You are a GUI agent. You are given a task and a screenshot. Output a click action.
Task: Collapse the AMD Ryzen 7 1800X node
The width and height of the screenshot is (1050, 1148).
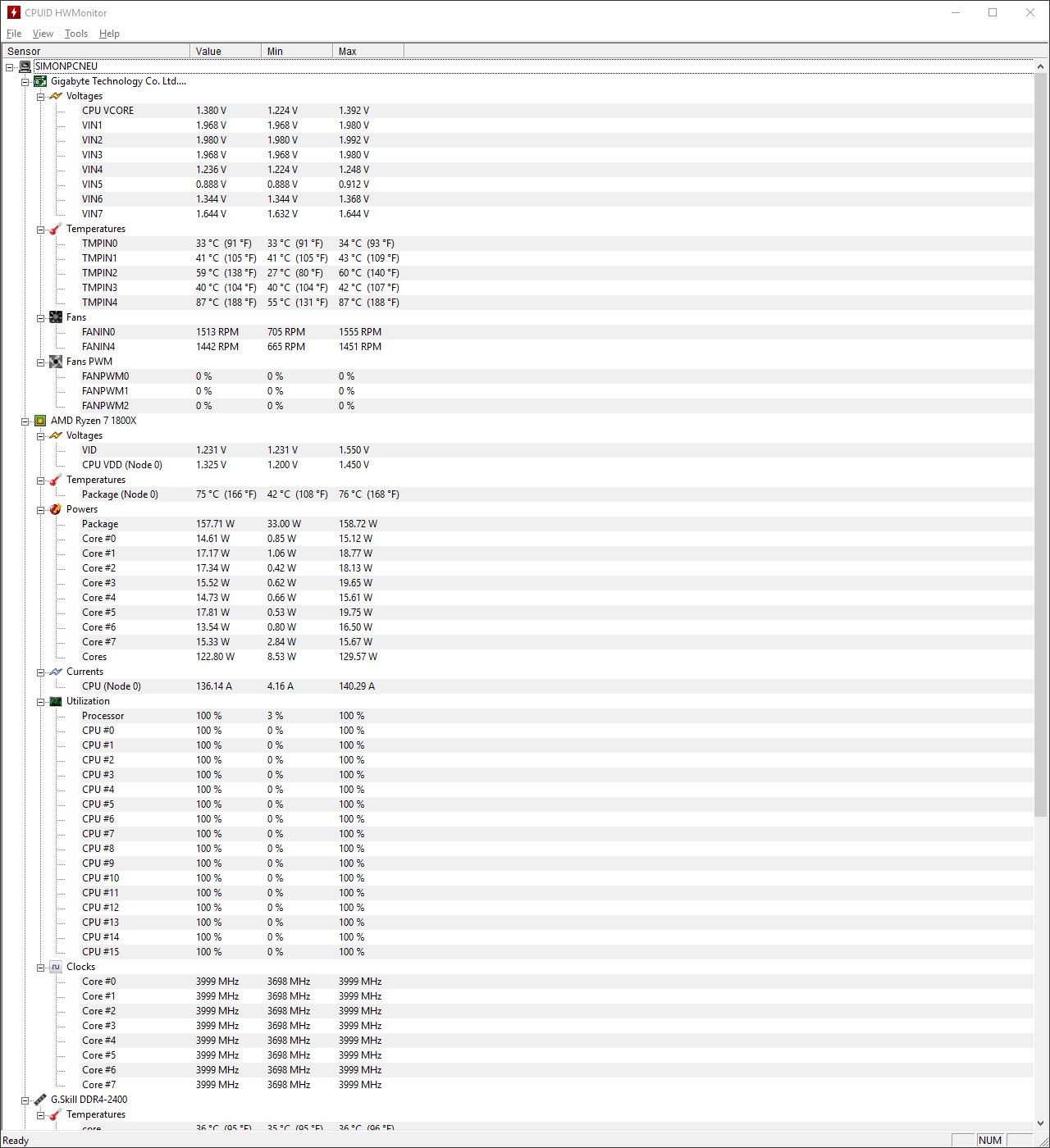[x=25, y=421]
